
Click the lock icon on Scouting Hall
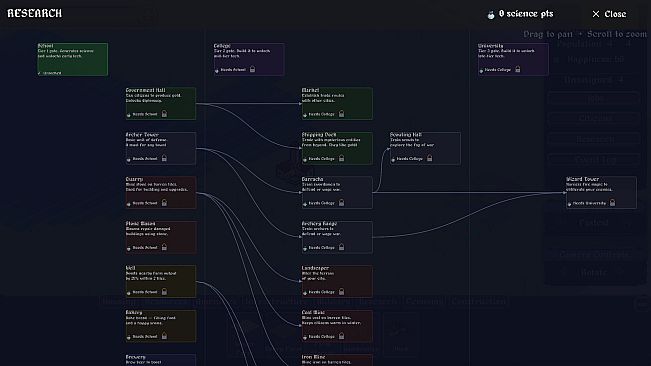pos(429,158)
